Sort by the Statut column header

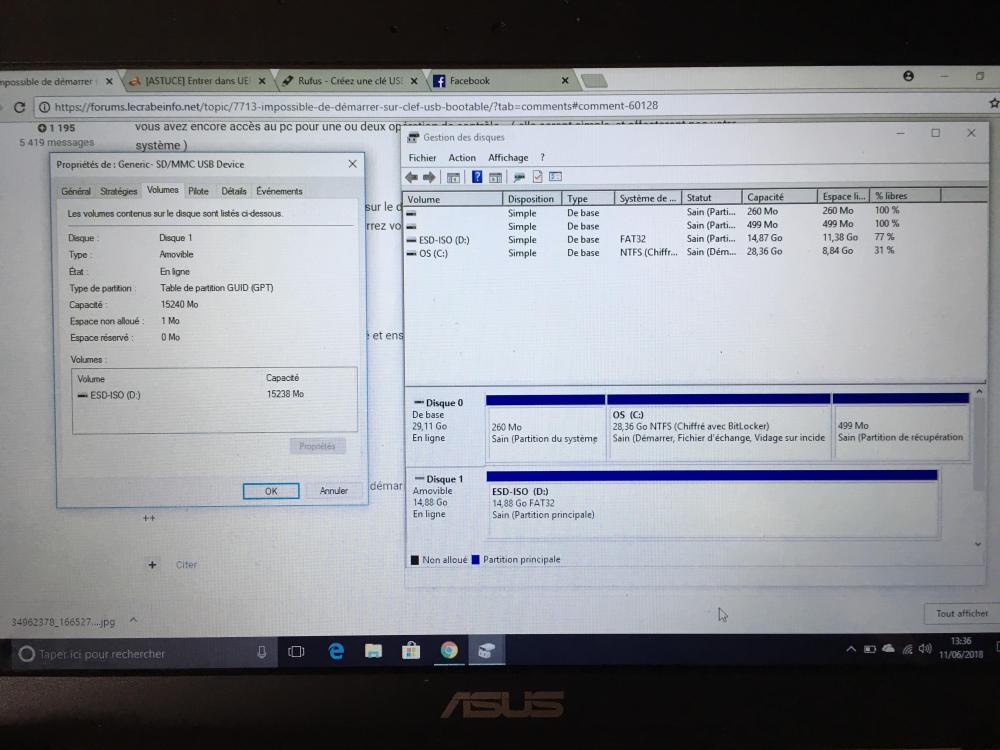point(712,198)
